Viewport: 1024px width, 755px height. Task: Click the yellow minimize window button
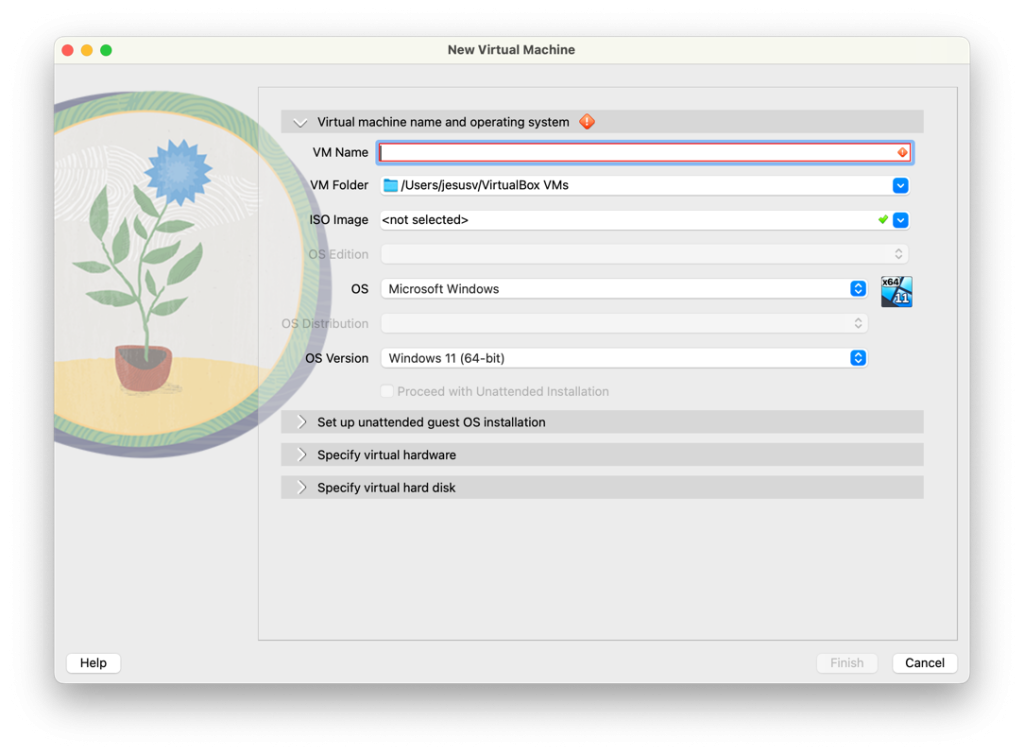click(x=87, y=50)
